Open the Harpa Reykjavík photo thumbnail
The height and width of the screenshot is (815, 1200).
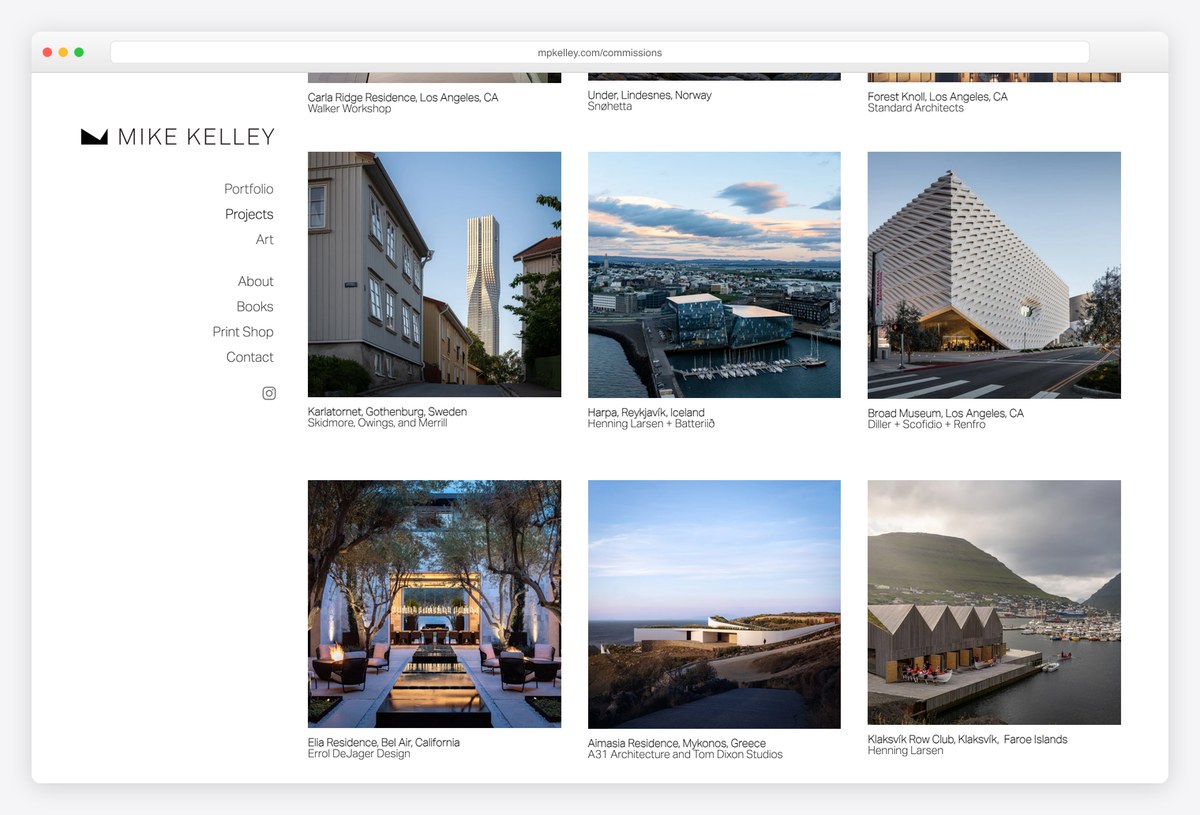tap(714, 275)
